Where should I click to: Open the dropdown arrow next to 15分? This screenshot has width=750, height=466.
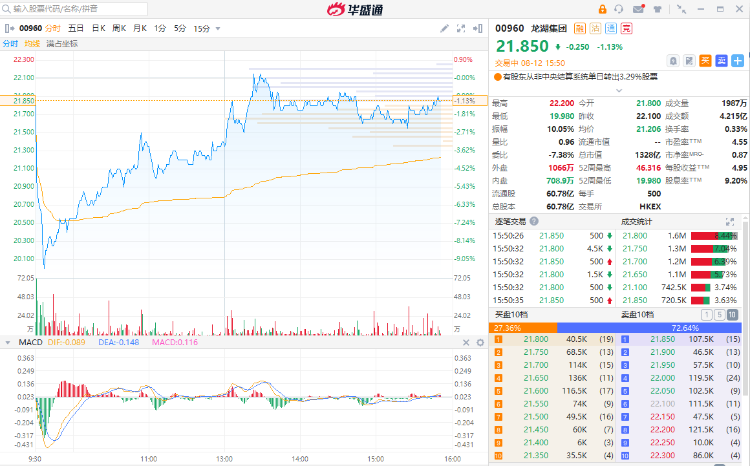pyautogui.click(x=218, y=29)
